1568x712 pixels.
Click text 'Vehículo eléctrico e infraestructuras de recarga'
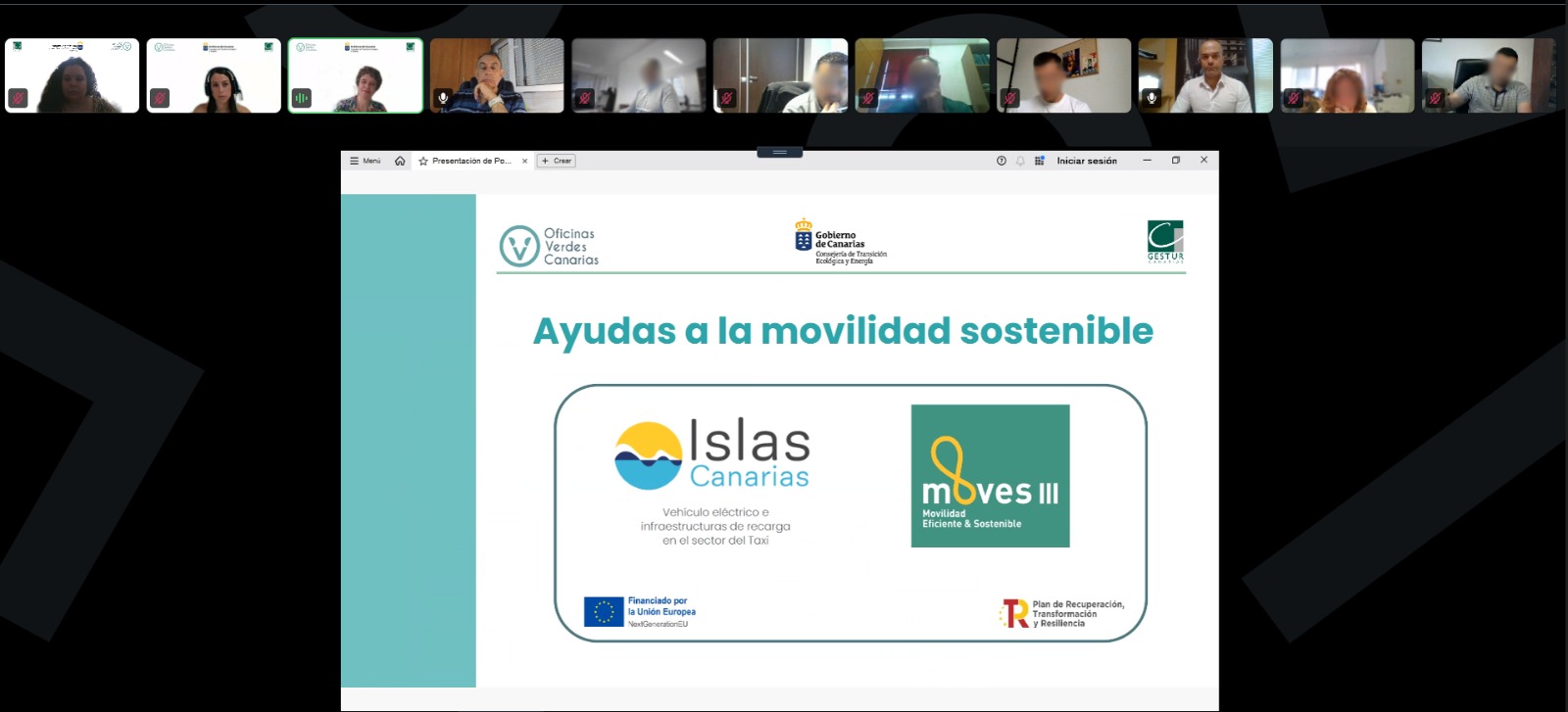[715, 519]
